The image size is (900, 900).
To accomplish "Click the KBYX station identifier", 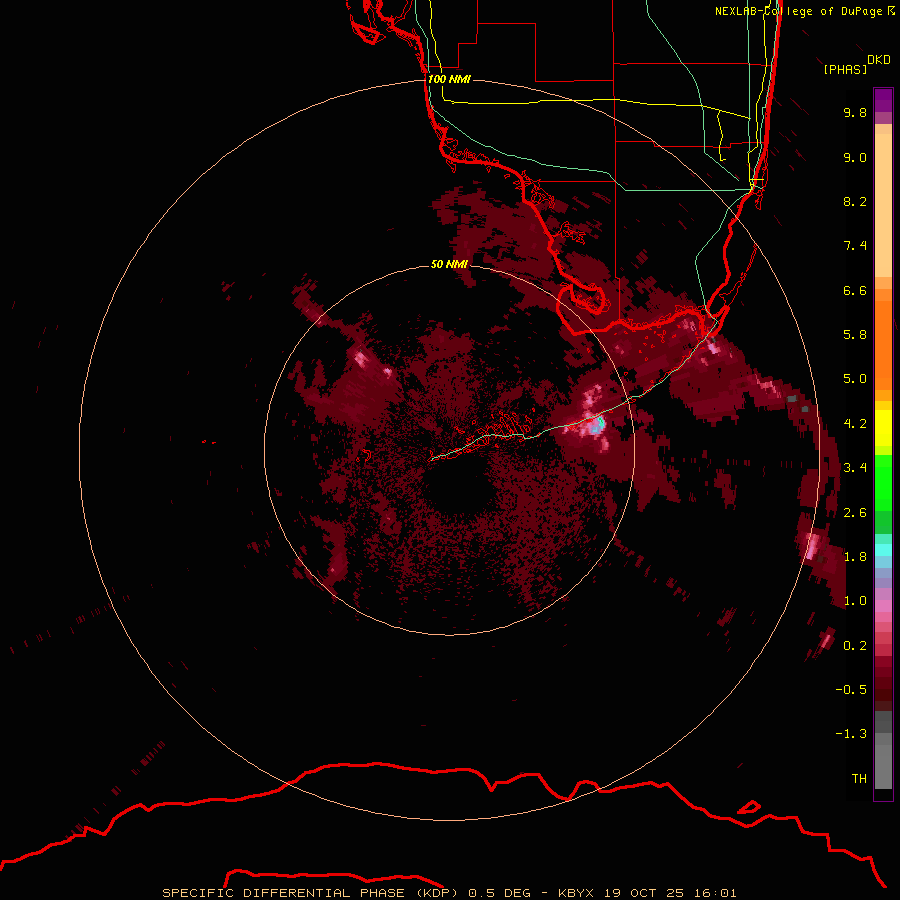I will pyautogui.click(x=576, y=893).
